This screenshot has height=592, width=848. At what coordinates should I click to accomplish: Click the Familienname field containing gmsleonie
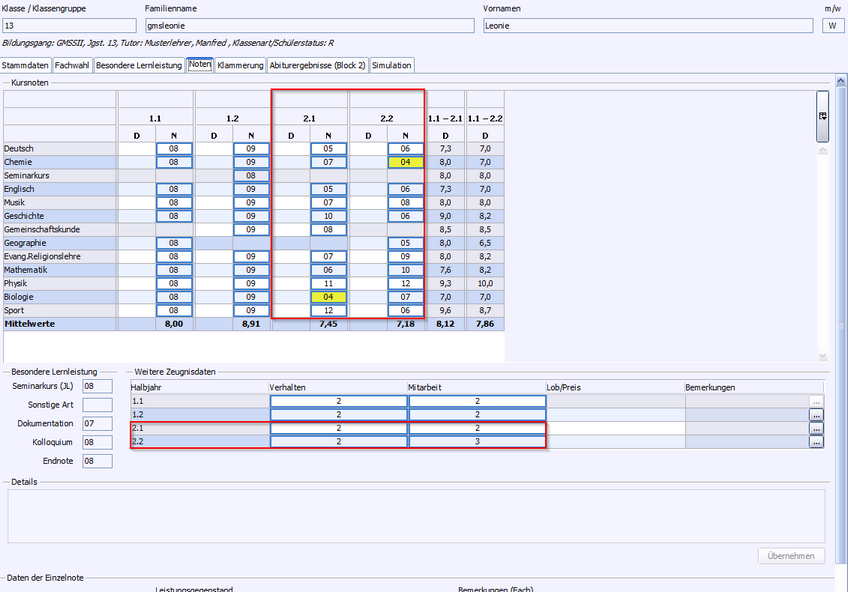(x=309, y=26)
